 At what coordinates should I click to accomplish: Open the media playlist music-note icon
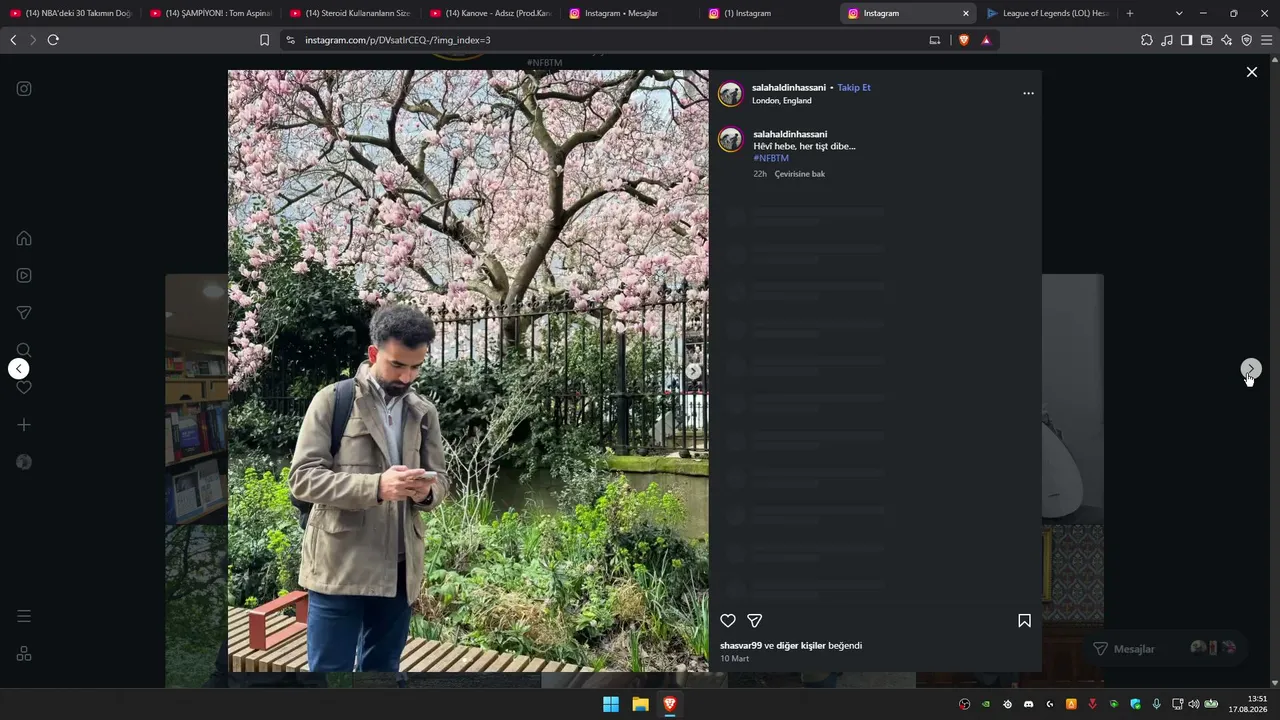pos(1167,40)
